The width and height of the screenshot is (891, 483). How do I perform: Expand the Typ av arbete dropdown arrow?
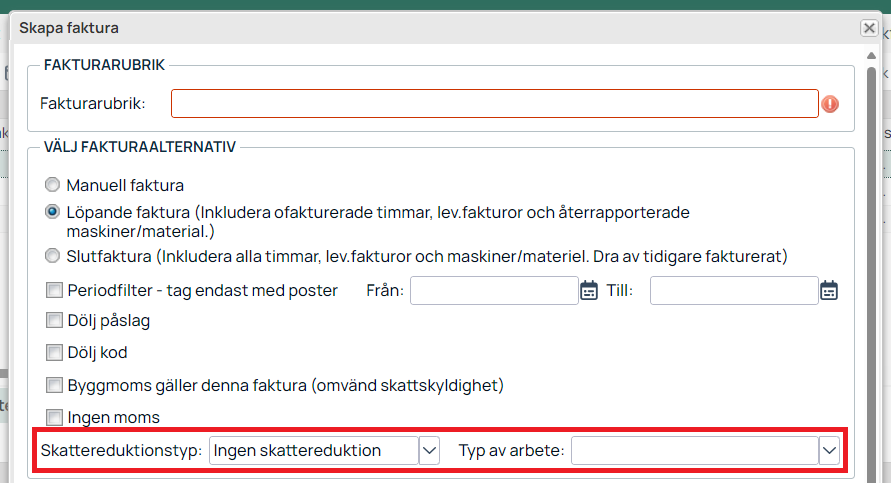click(x=830, y=451)
